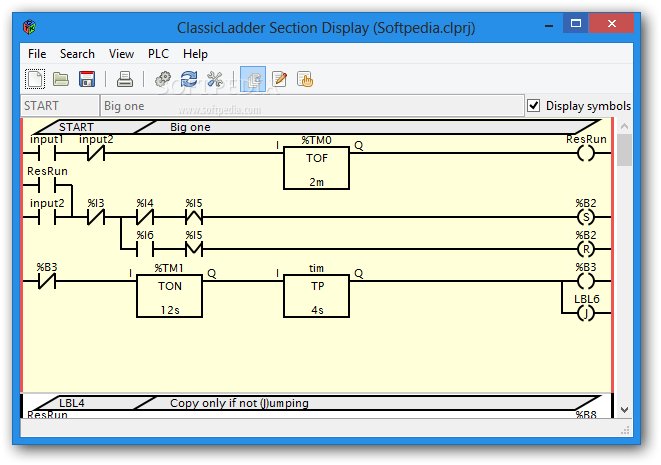Open preferences with wrench and screwdriver icon
Viewport: 661px width, 465px height.
[x=215, y=79]
